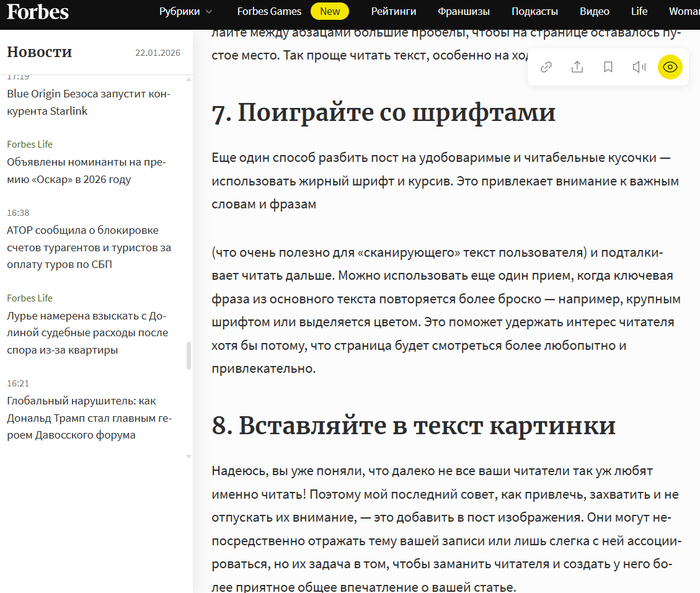Open the Life section
Image resolution: width=700 pixels, height=593 pixels.
(x=639, y=12)
